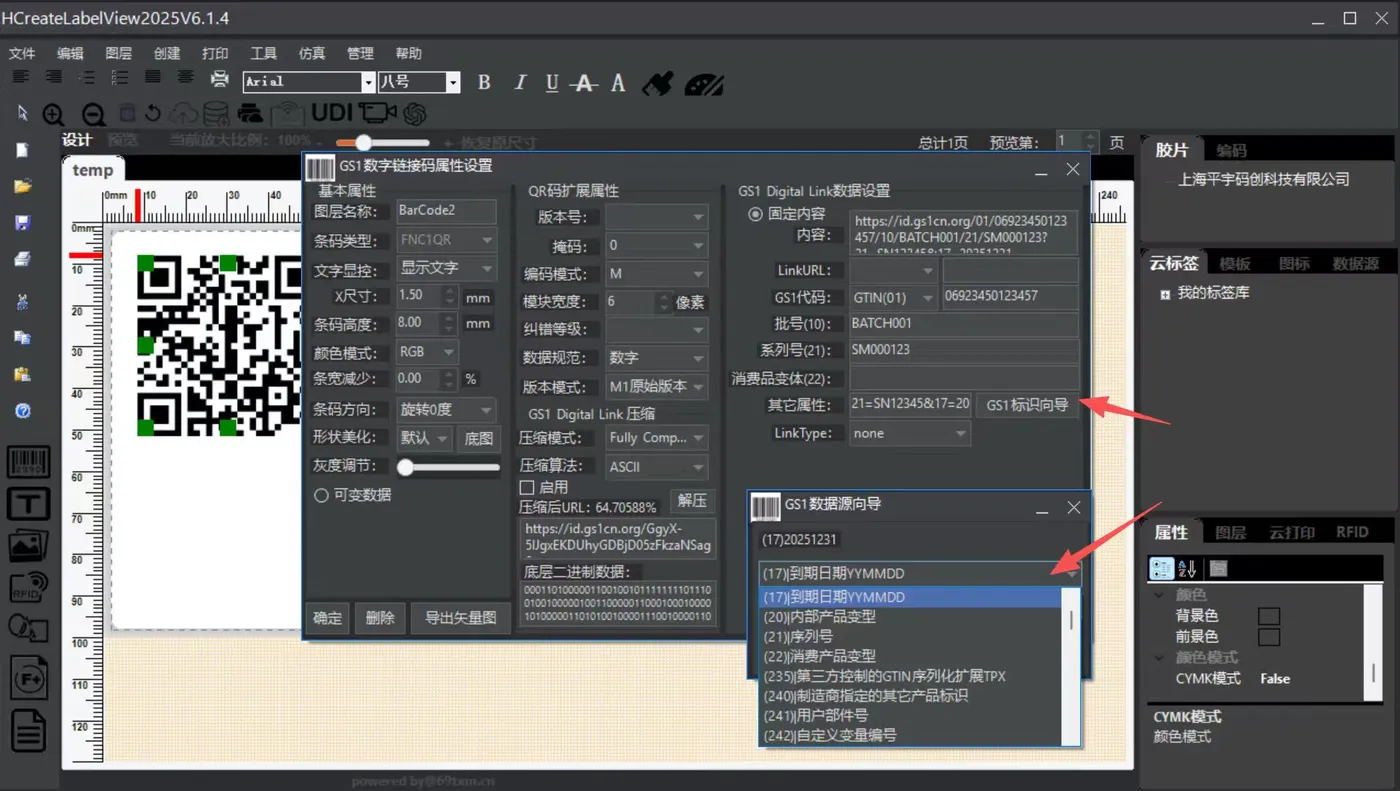
Task: Click the paint brush icon in toolbar
Action: tap(657, 83)
